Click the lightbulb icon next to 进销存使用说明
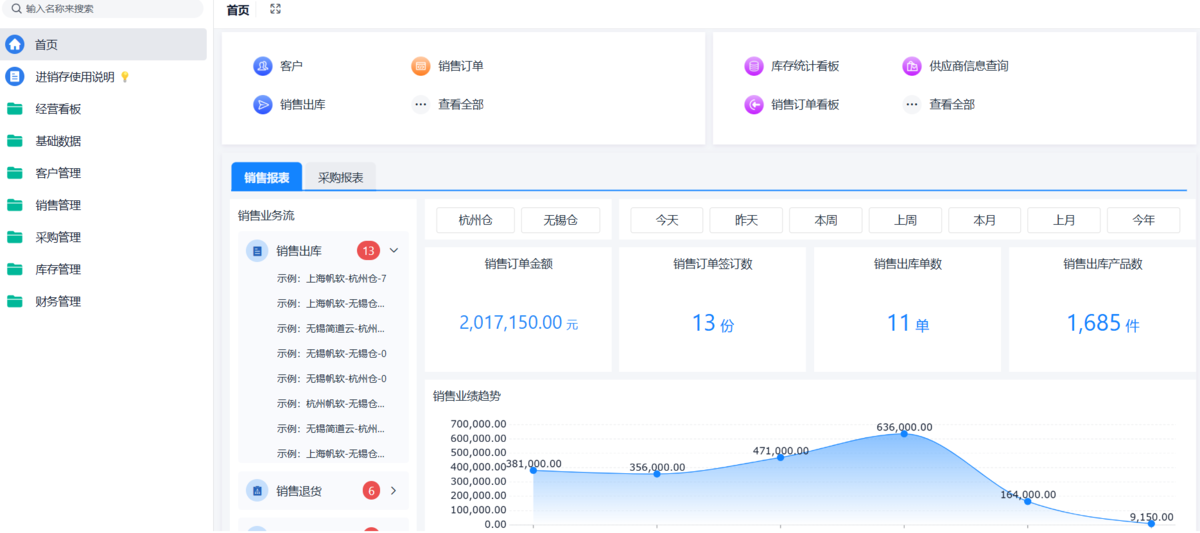This screenshot has width=1200, height=533. (125, 77)
